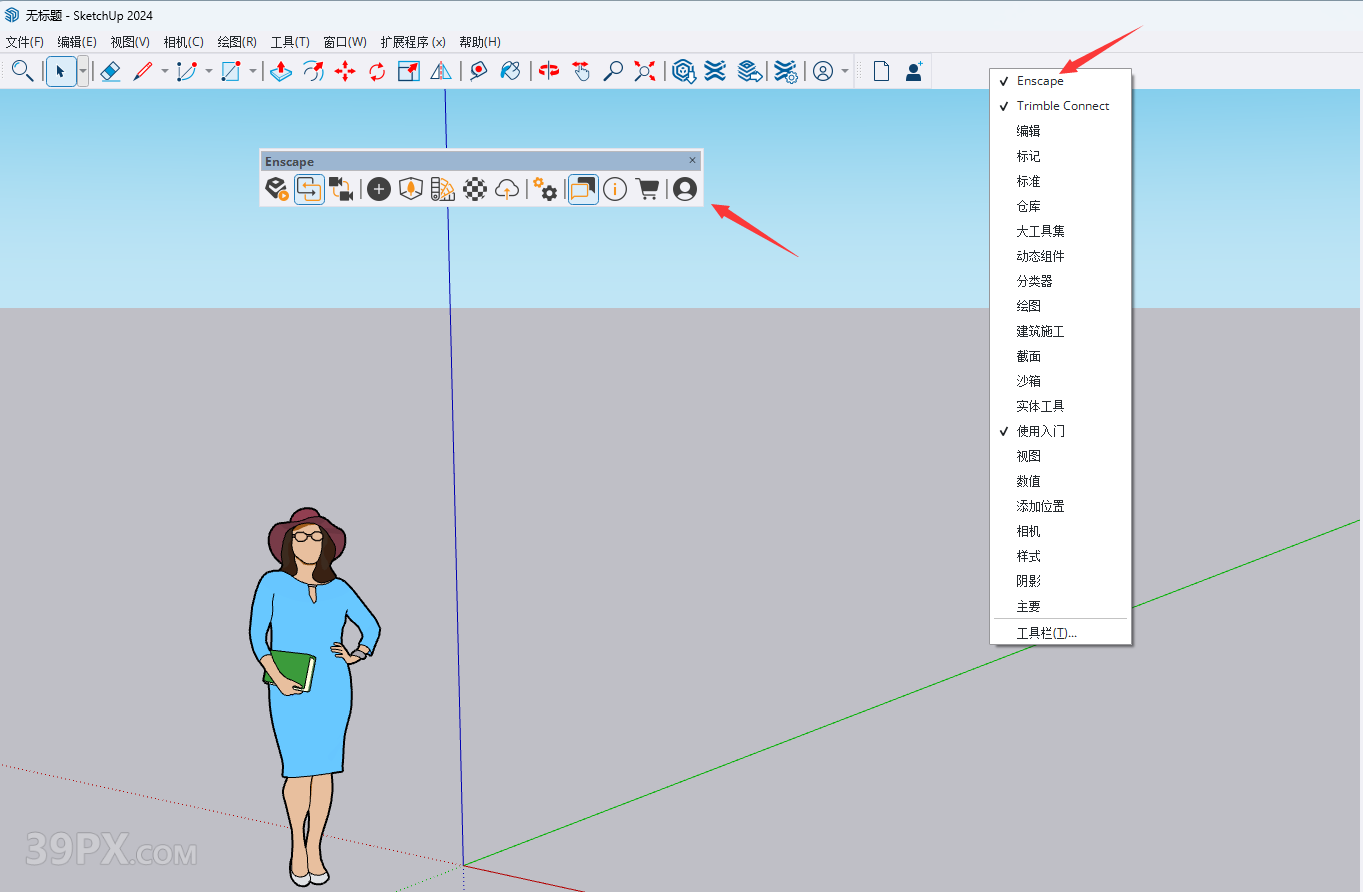
Task: Start Enscape rendering from the floating toolbar
Action: click(x=277, y=189)
